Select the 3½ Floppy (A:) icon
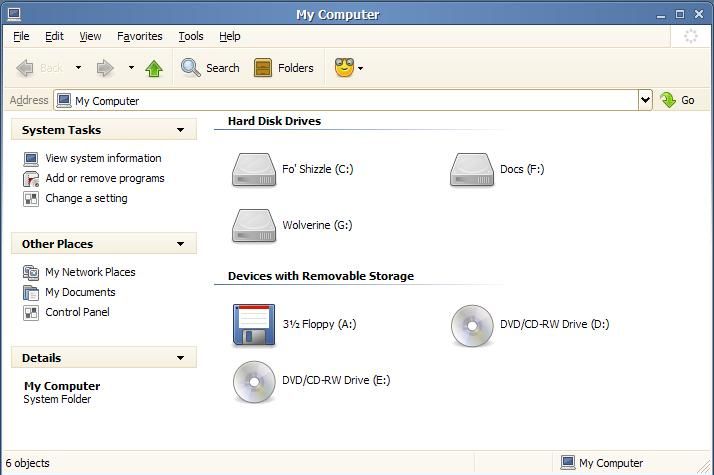Viewport: 714px width, 475px height. pyautogui.click(x=254, y=325)
